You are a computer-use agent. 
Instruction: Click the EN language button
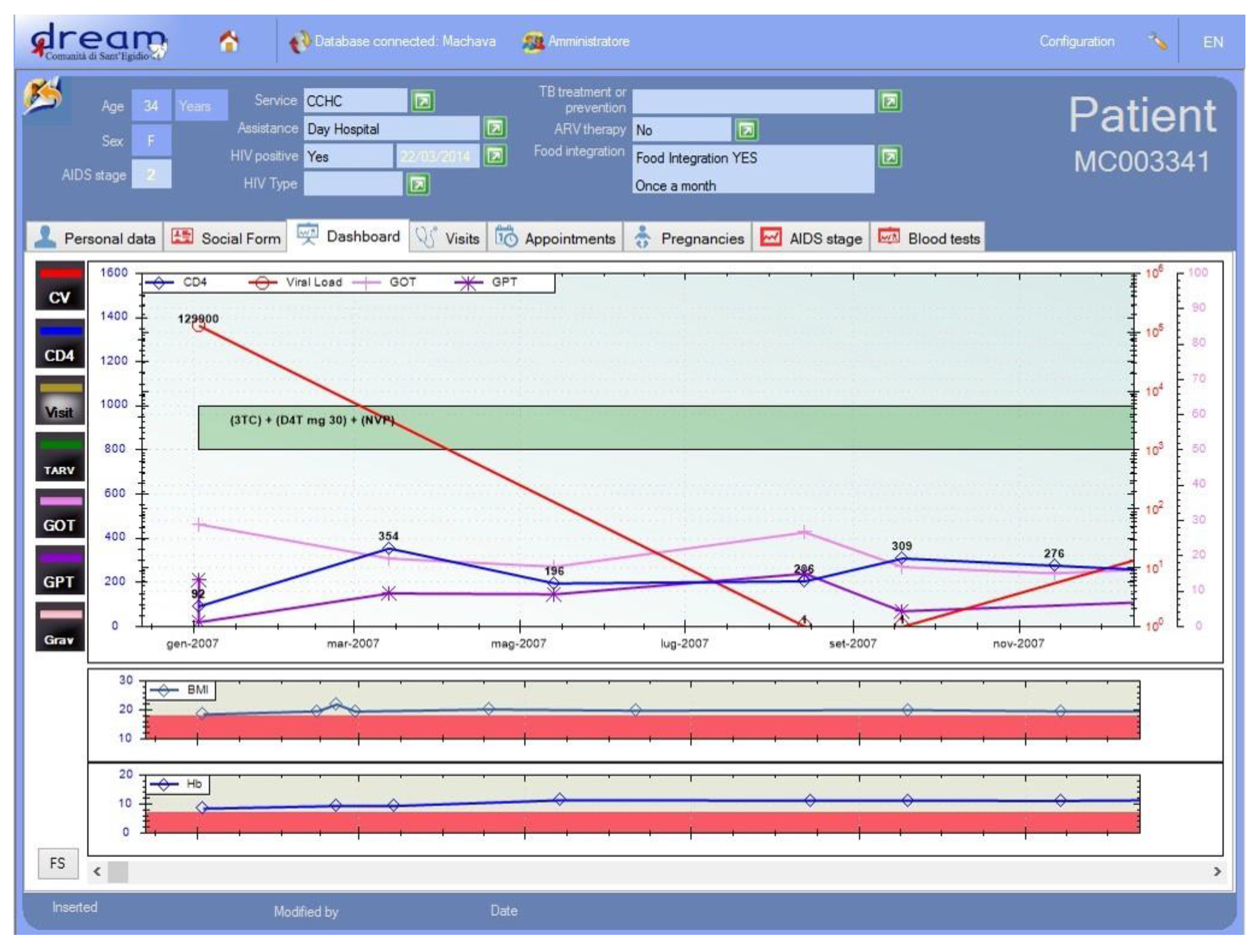pos(1212,42)
